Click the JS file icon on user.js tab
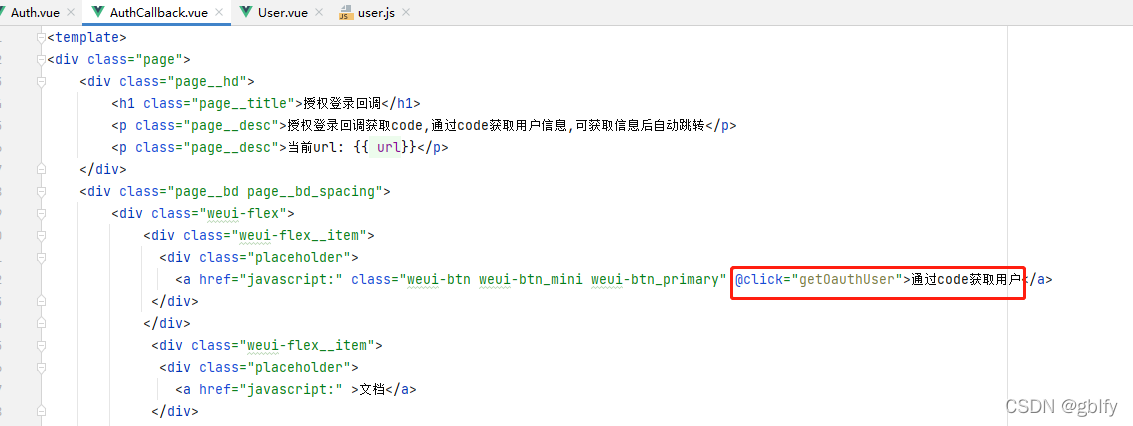This screenshot has width=1133, height=426. tap(346, 13)
